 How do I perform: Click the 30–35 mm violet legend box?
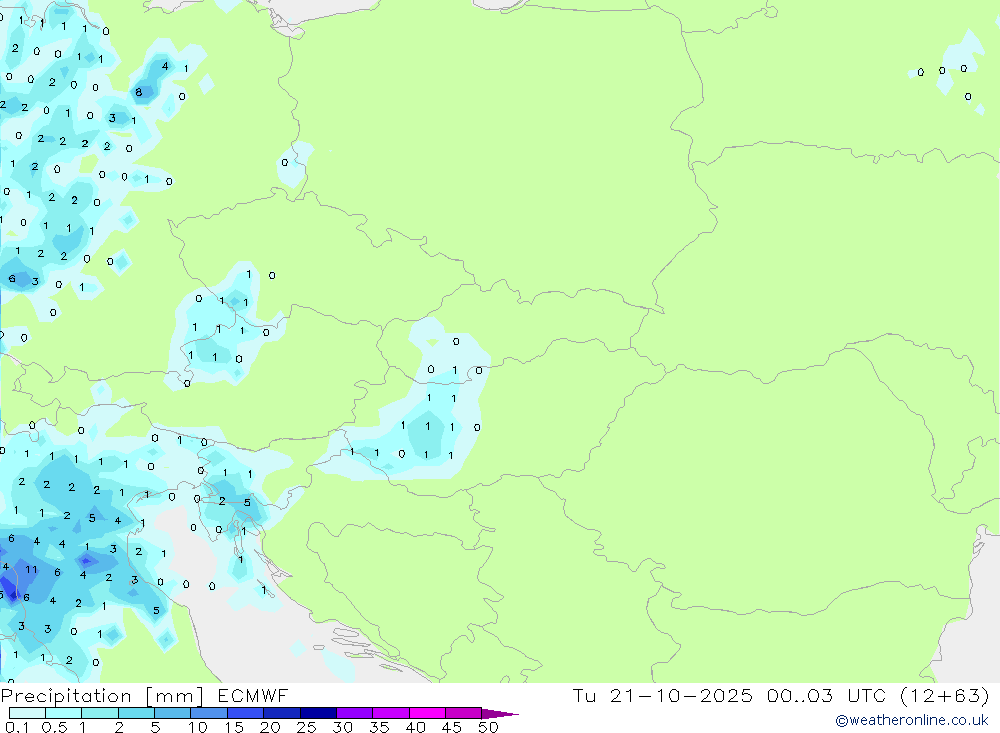(354, 713)
